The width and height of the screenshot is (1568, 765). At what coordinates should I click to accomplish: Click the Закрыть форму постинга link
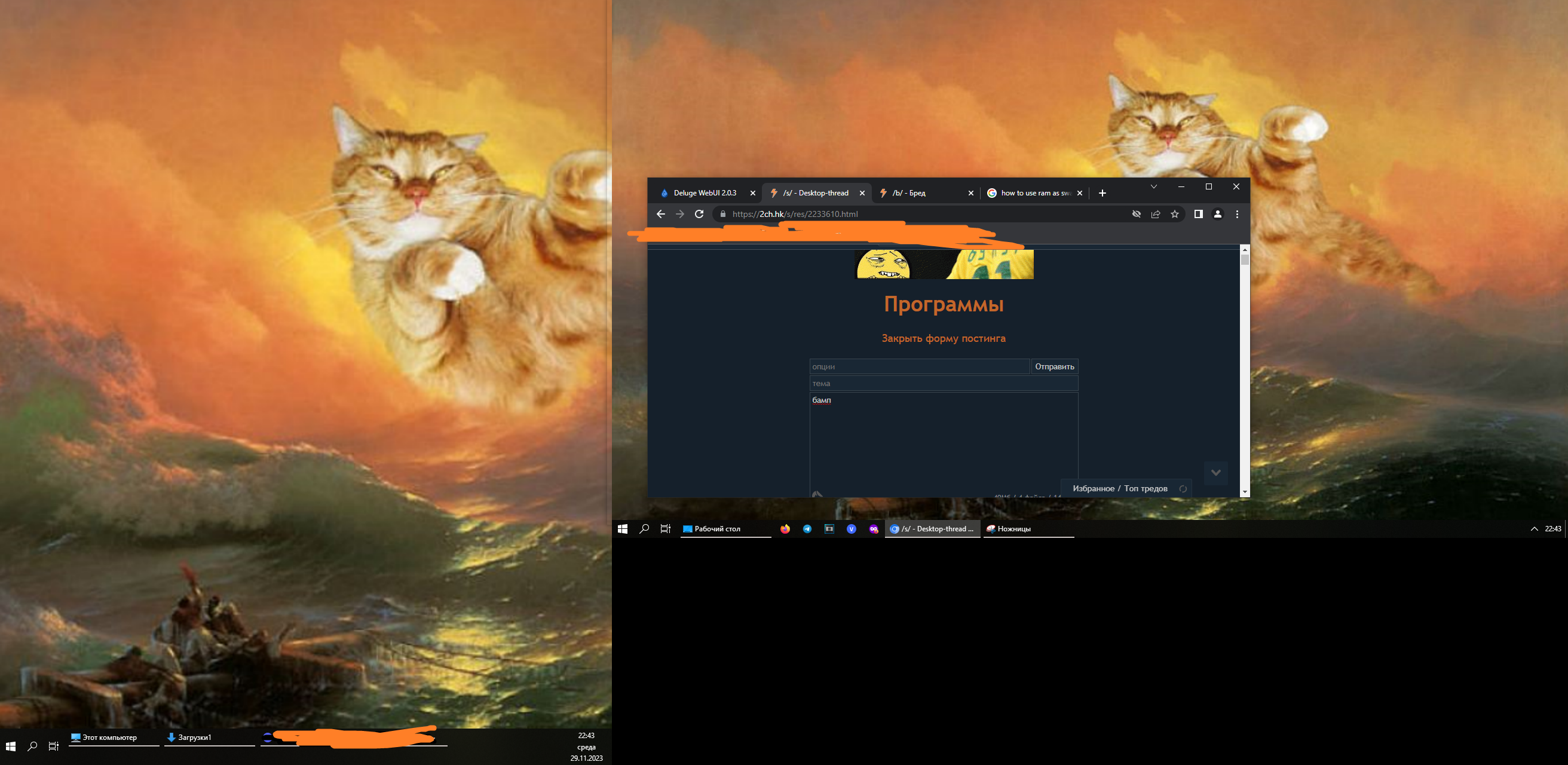(944, 338)
